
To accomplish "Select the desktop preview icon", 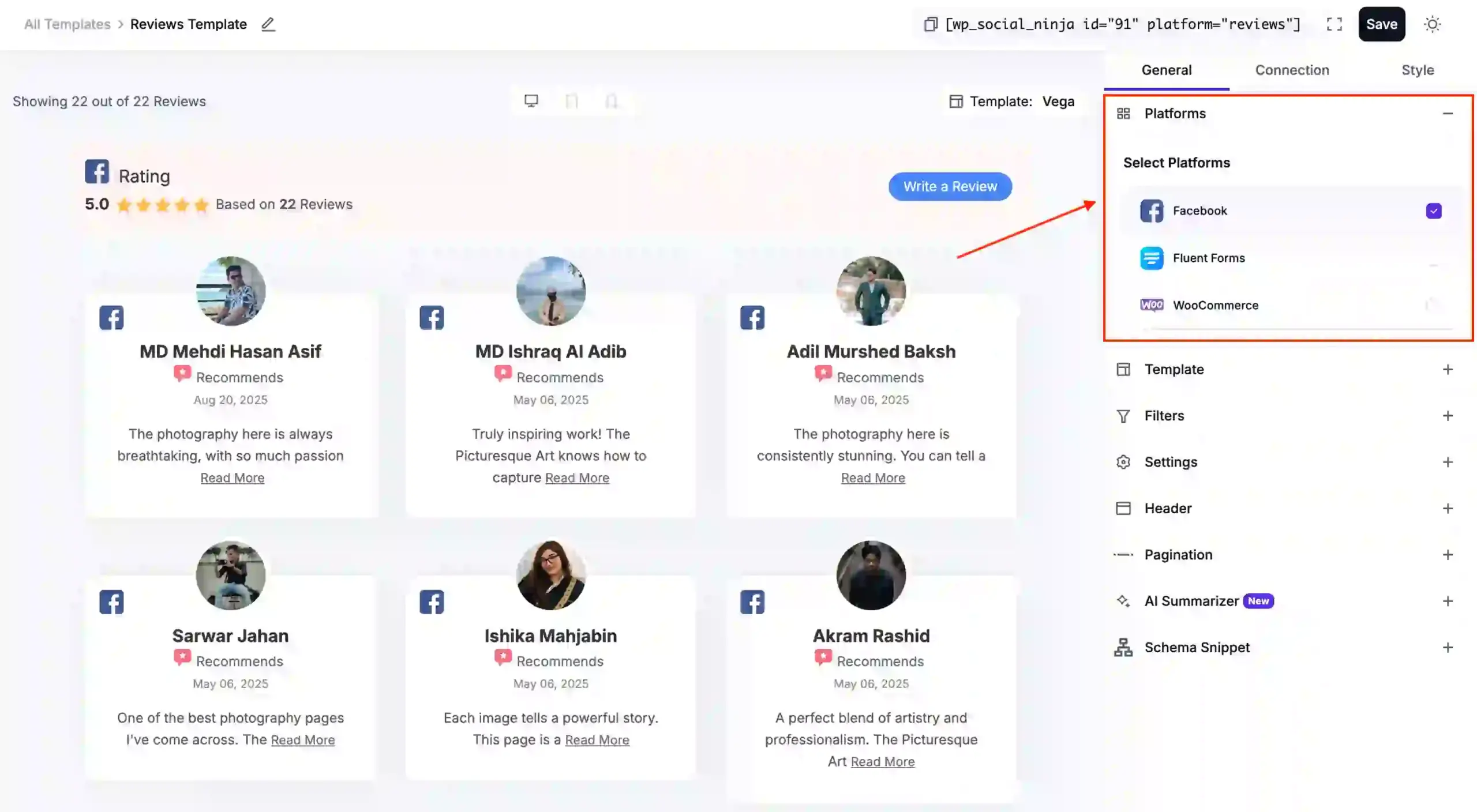I will 531,100.
